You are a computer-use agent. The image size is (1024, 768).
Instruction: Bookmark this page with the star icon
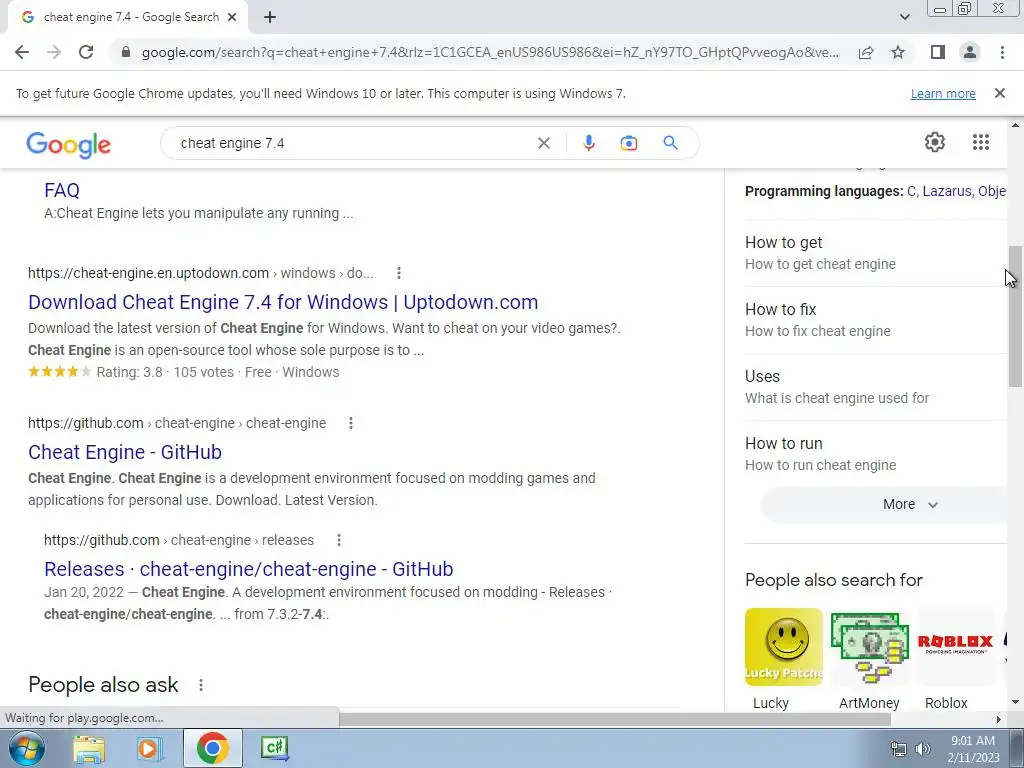898,52
